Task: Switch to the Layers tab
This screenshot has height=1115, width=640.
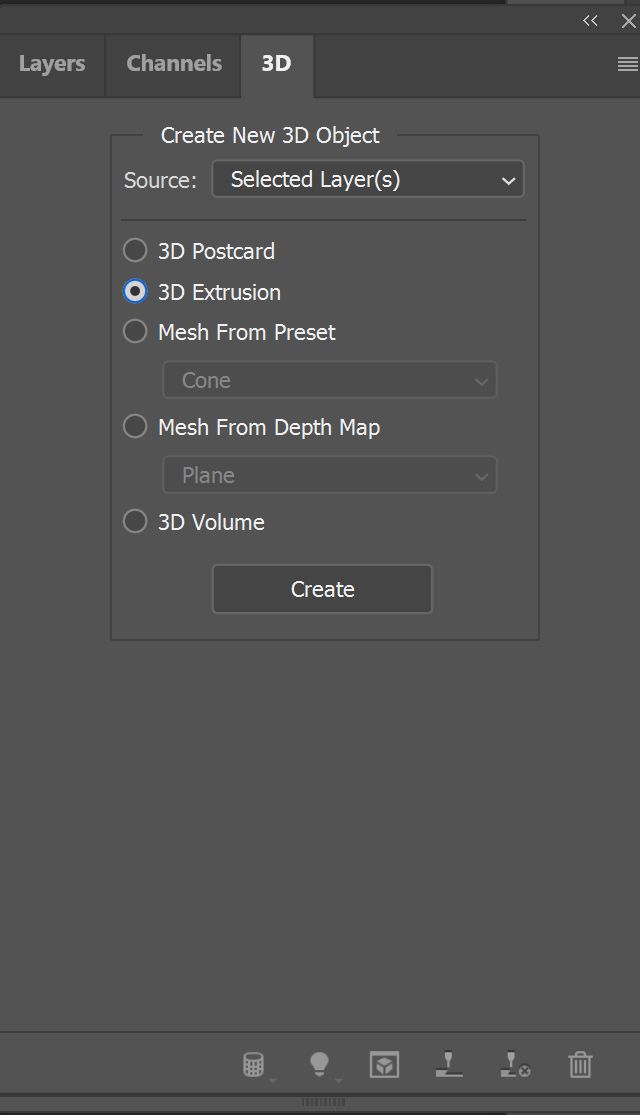Action: [x=52, y=64]
